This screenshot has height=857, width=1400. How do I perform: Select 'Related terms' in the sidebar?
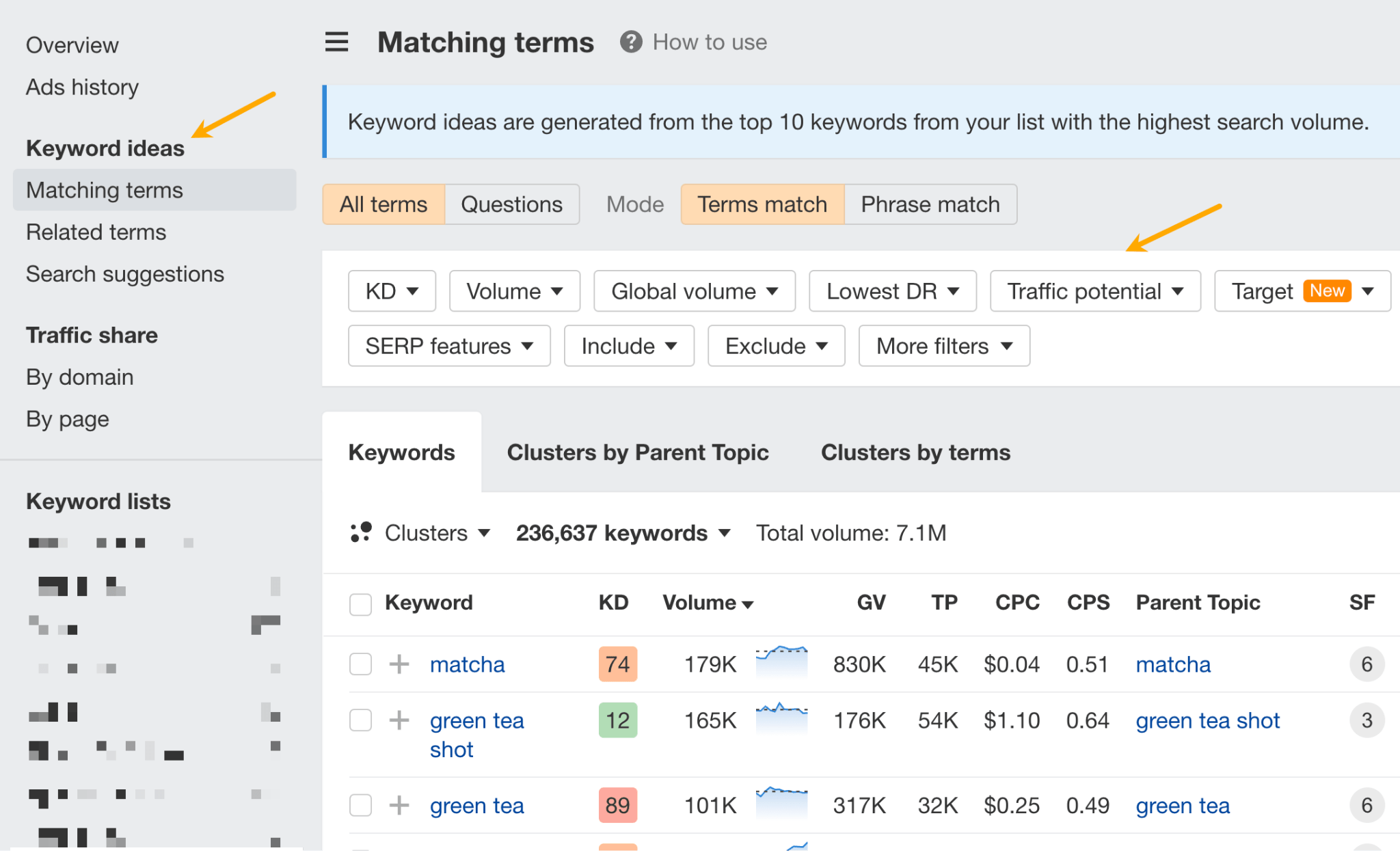click(x=96, y=232)
